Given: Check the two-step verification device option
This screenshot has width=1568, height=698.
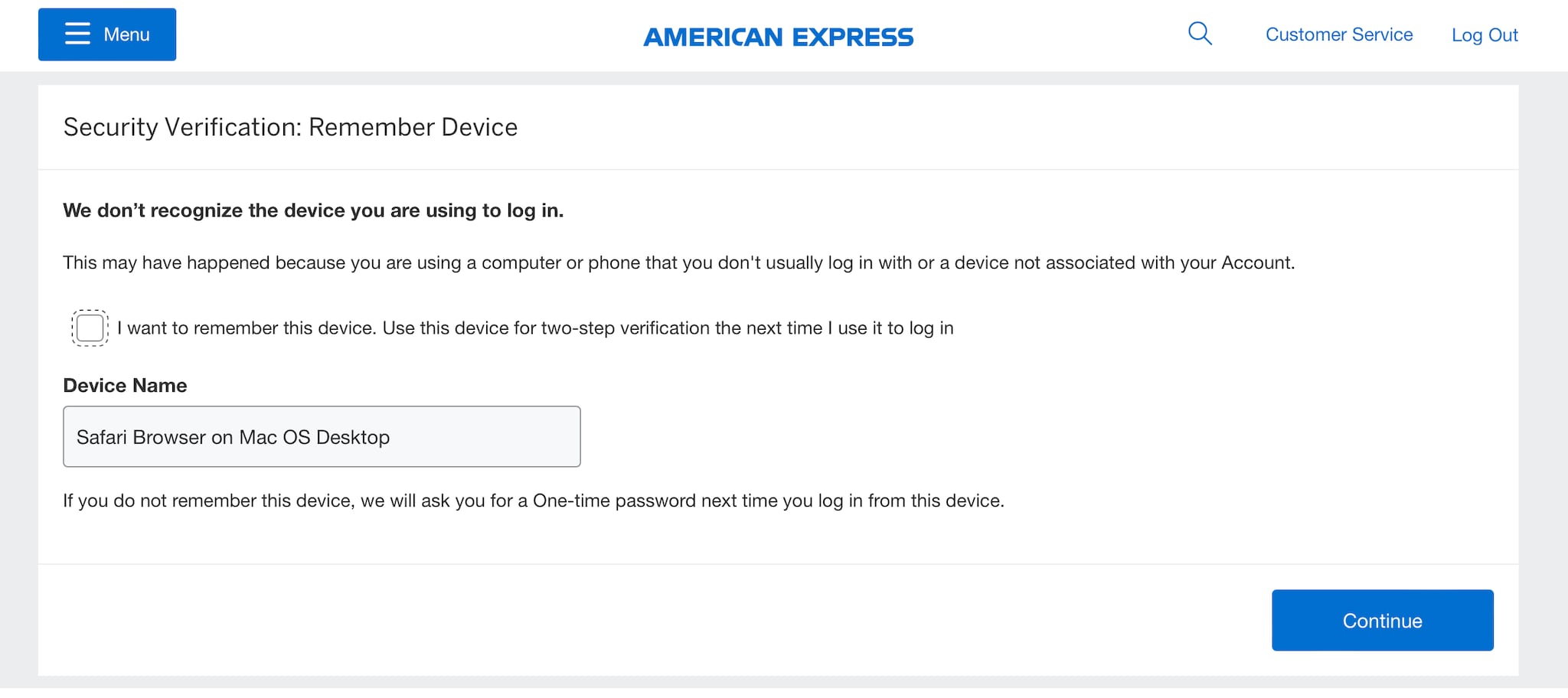Looking at the screenshot, I should tap(89, 328).
